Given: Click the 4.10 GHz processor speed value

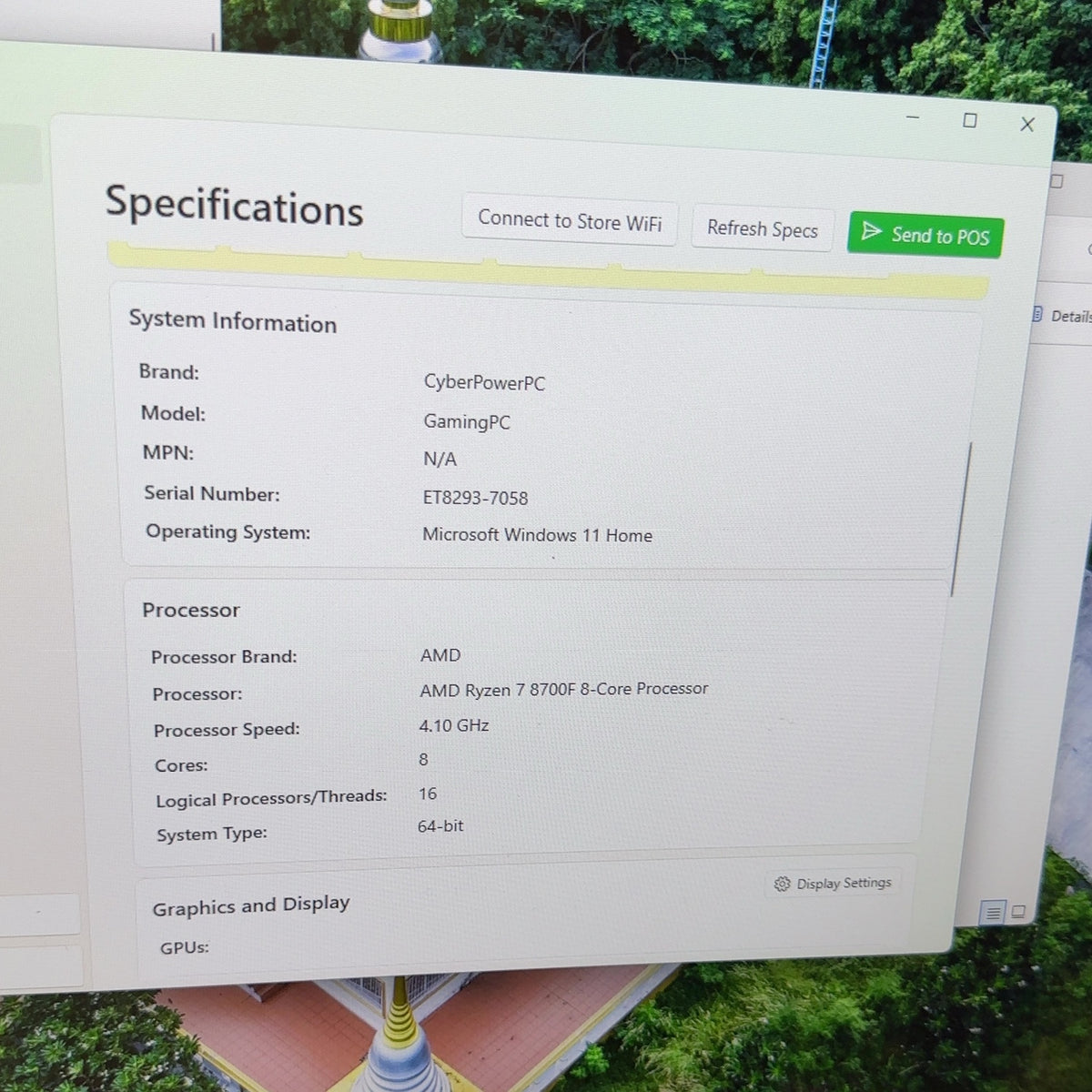Looking at the screenshot, I should pyautogui.click(x=453, y=725).
